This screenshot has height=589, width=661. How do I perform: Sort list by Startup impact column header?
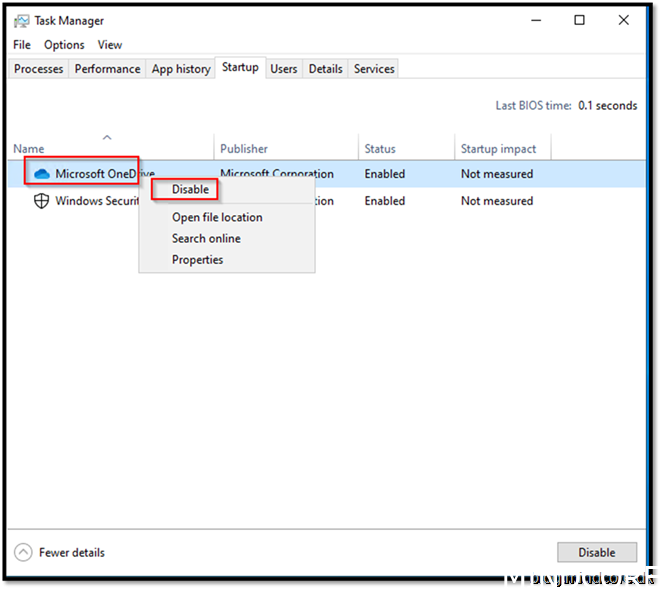[498, 149]
